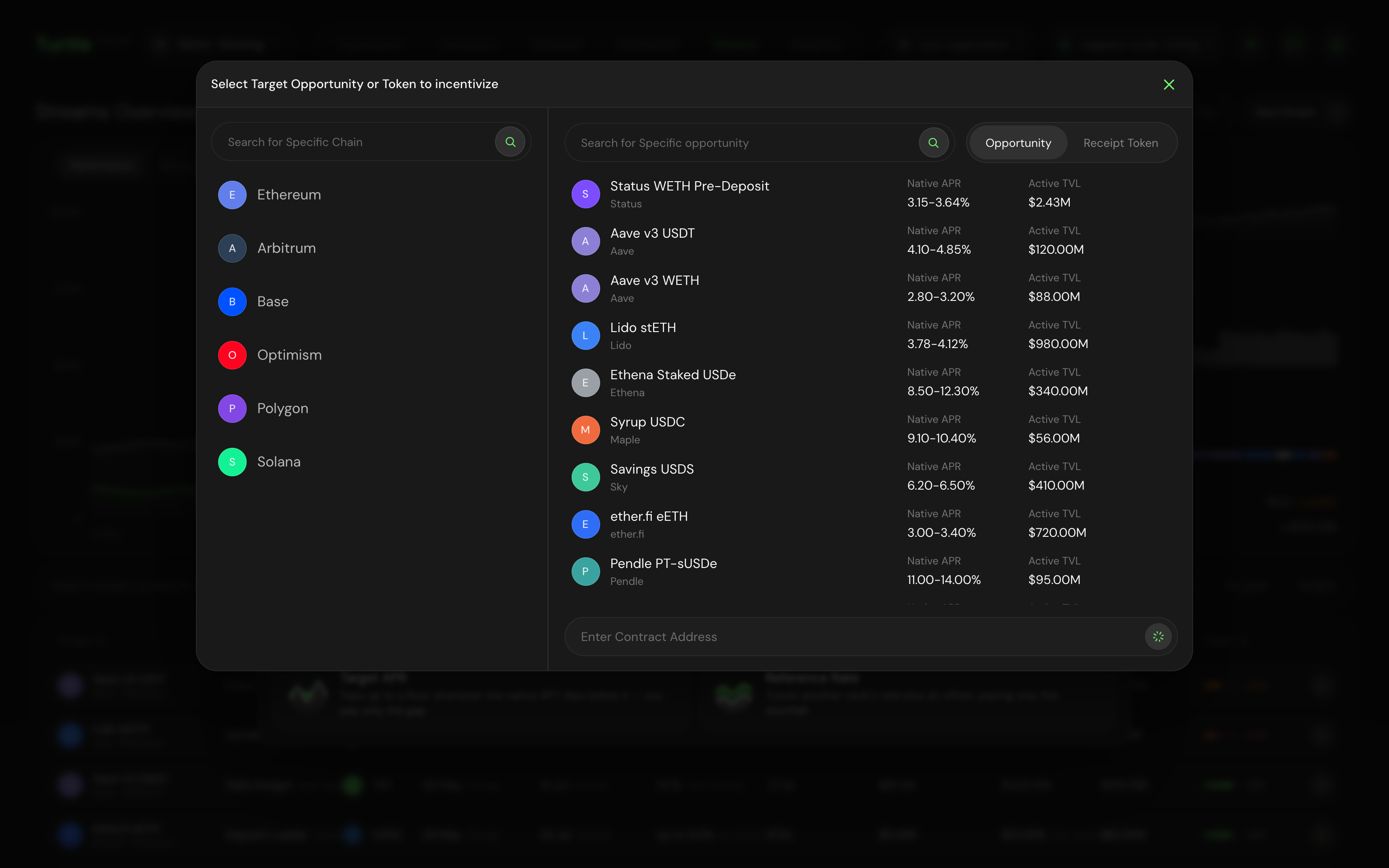This screenshot has width=1389, height=868.
Task: Click the Status WETH Pre-Deposit avatar icon
Action: pyautogui.click(x=585, y=194)
